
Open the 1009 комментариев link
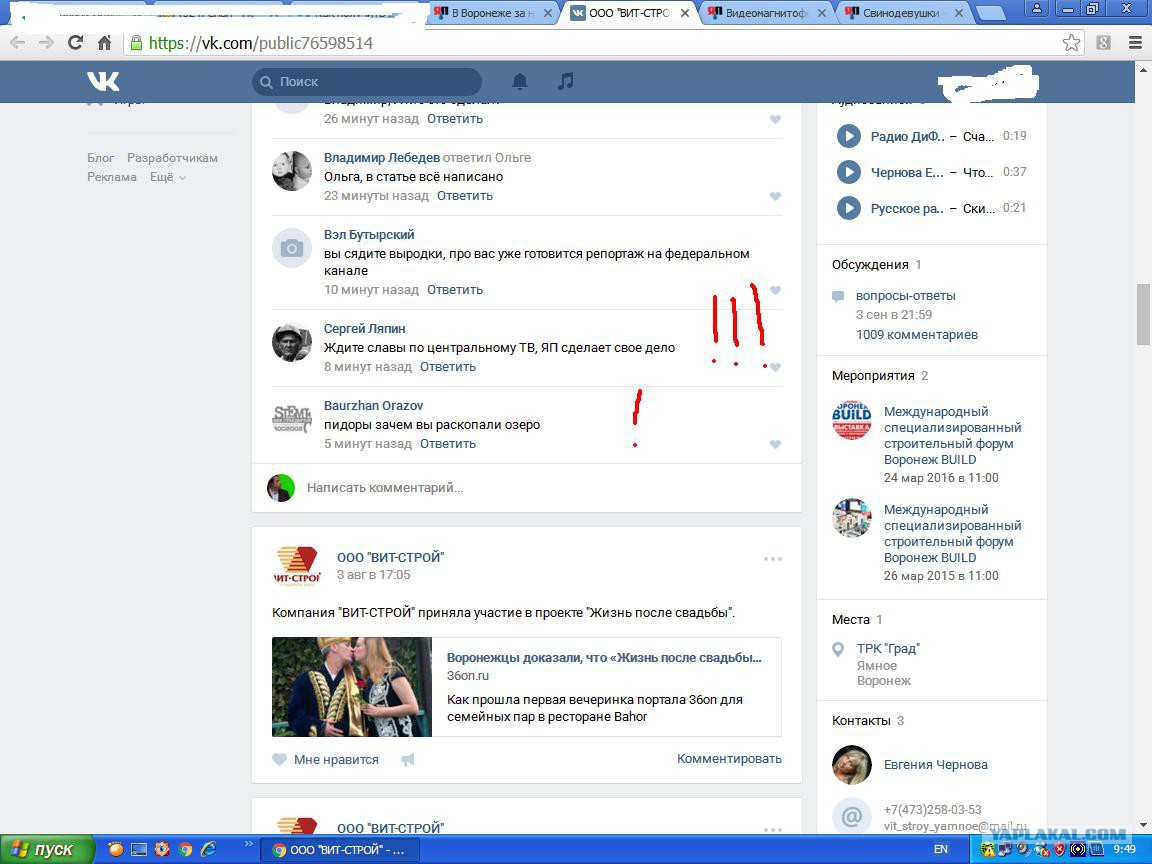917,335
